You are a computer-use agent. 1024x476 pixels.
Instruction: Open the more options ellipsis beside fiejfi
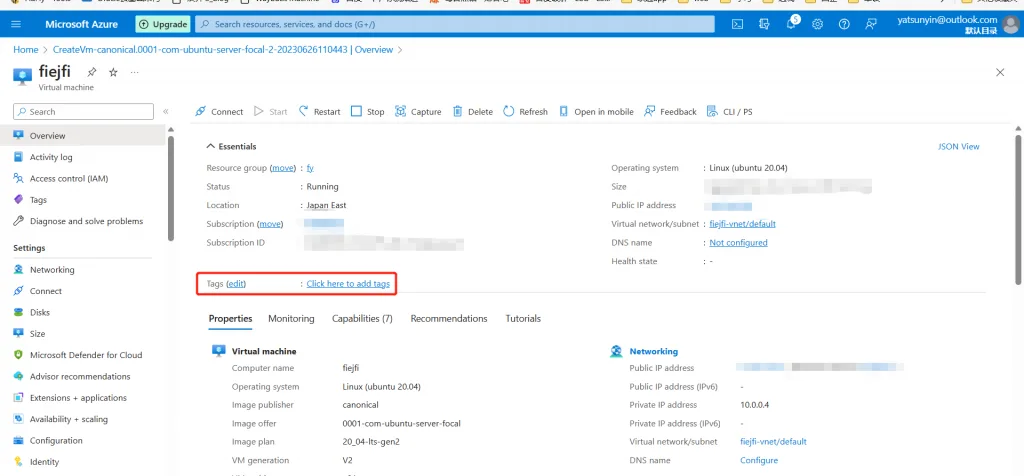[135, 72]
